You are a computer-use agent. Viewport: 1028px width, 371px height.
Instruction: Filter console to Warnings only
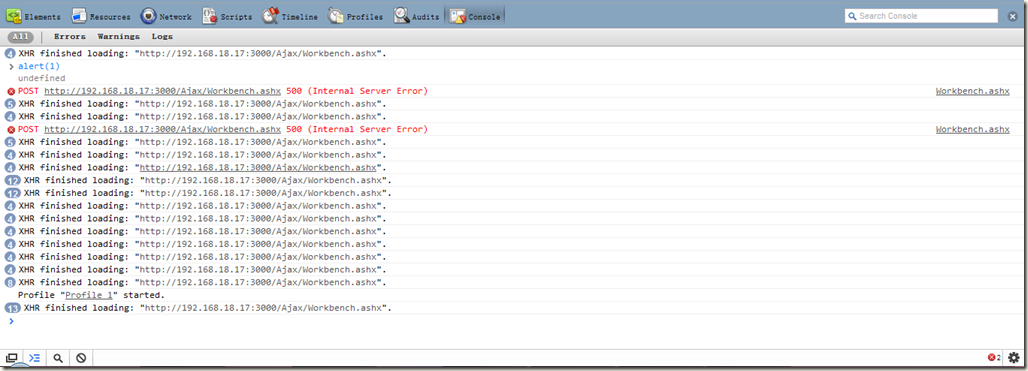[x=119, y=37]
